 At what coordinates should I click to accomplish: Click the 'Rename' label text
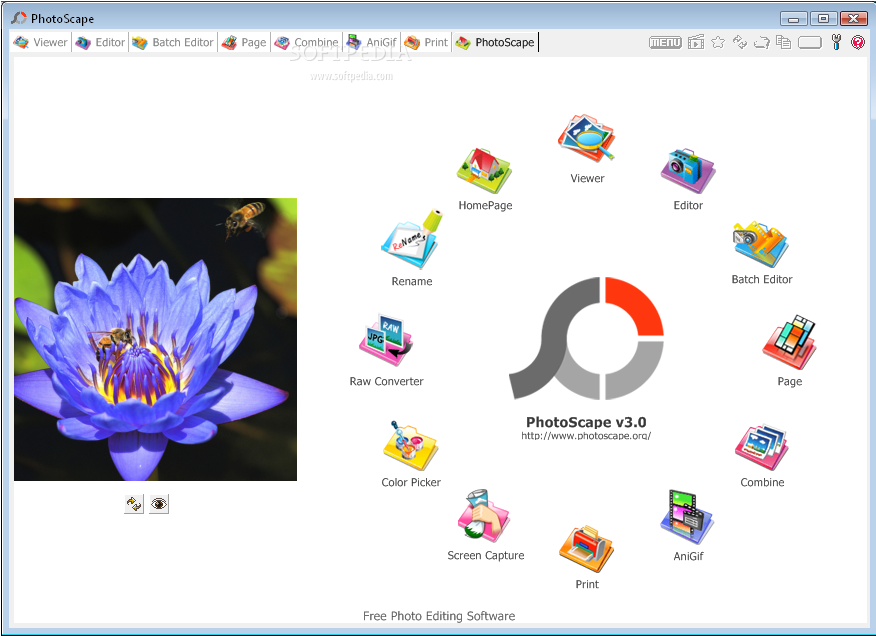tap(412, 282)
